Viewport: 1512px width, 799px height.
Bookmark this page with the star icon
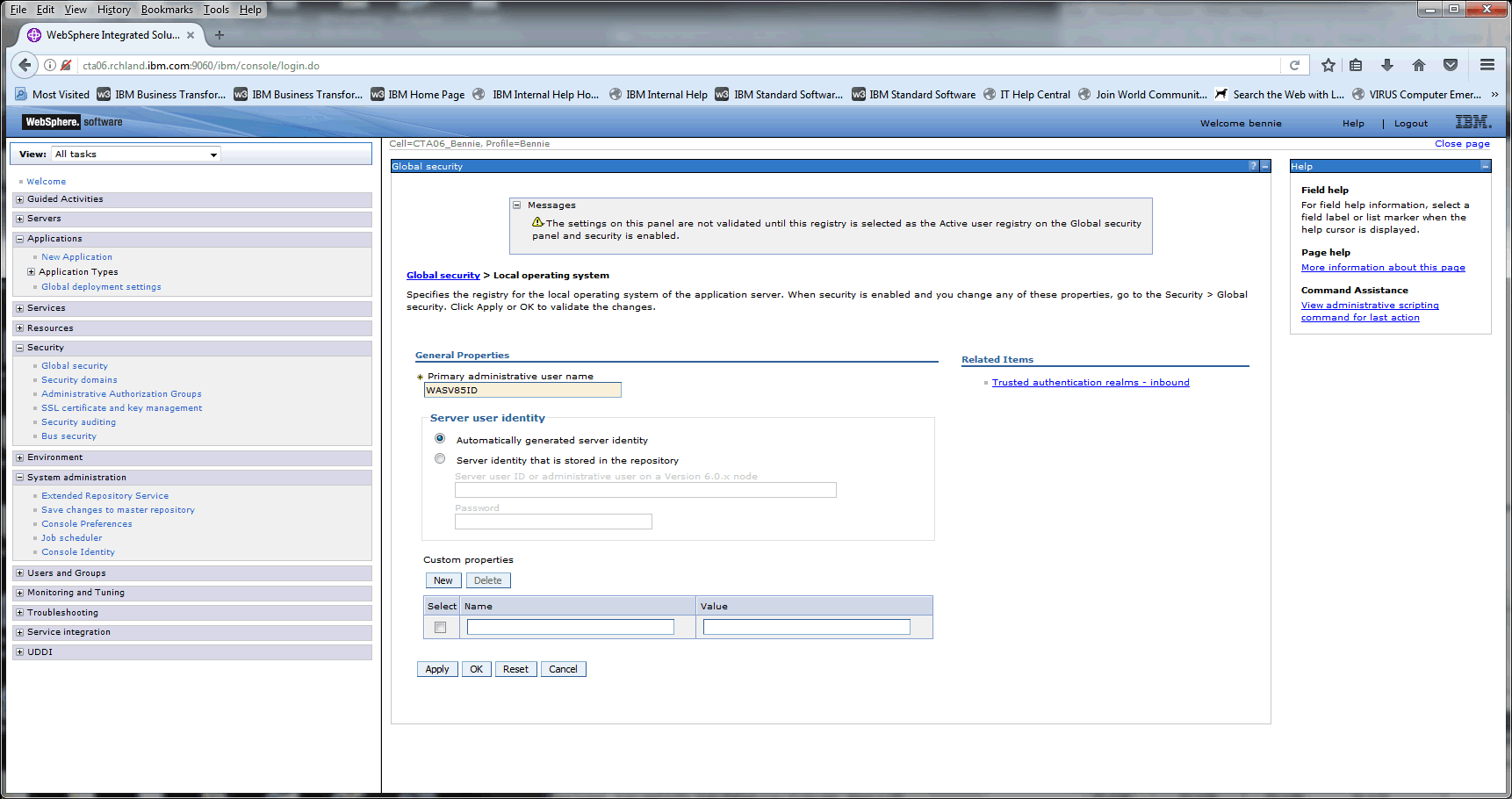click(1328, 65)
